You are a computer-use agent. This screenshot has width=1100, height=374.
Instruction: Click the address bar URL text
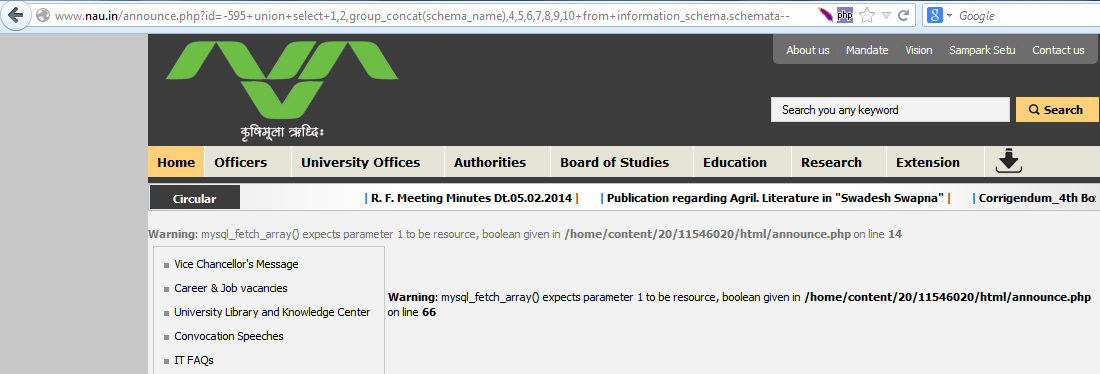point(423,15)
